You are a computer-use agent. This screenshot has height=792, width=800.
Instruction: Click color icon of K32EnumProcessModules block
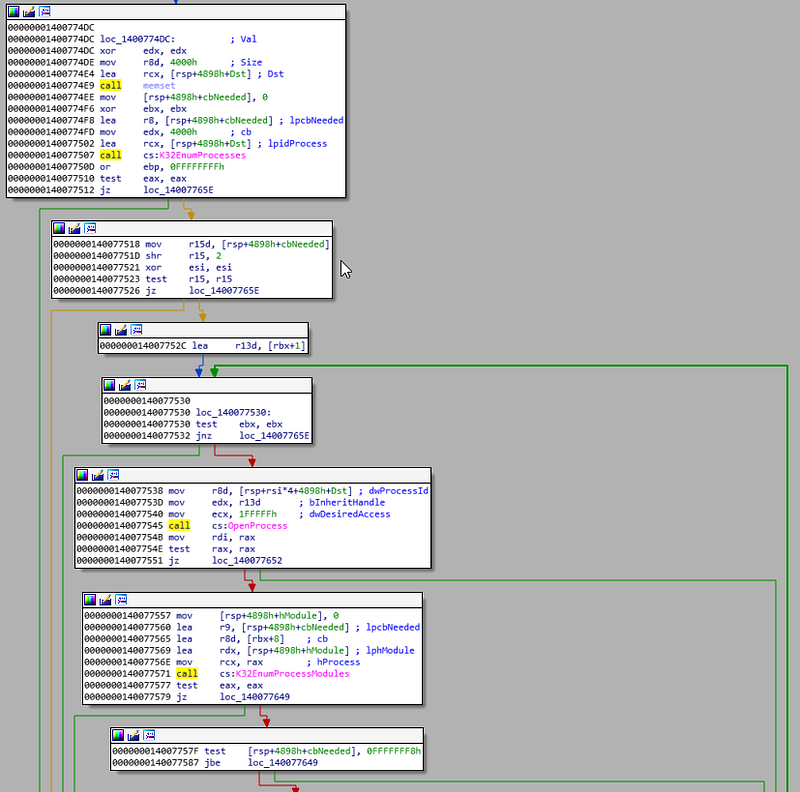click(90, 600)
